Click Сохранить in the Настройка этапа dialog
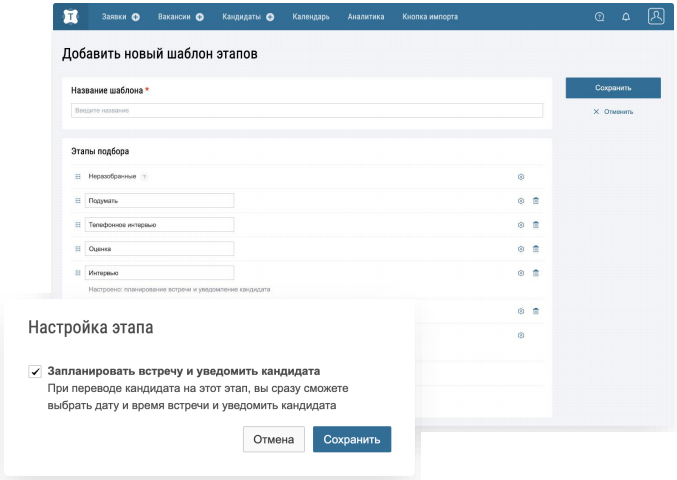 point(352,439)
